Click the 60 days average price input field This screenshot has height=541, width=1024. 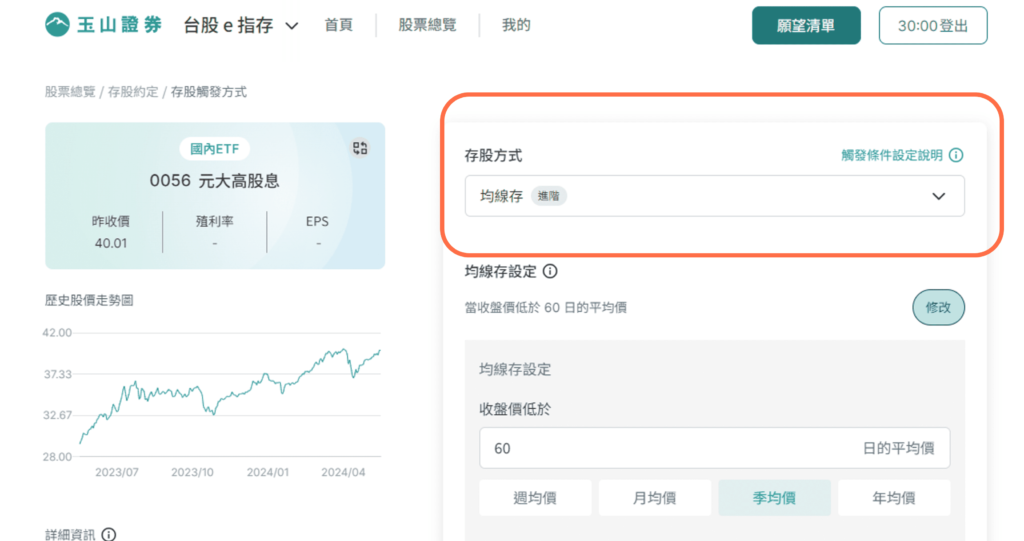click(714, 448)
